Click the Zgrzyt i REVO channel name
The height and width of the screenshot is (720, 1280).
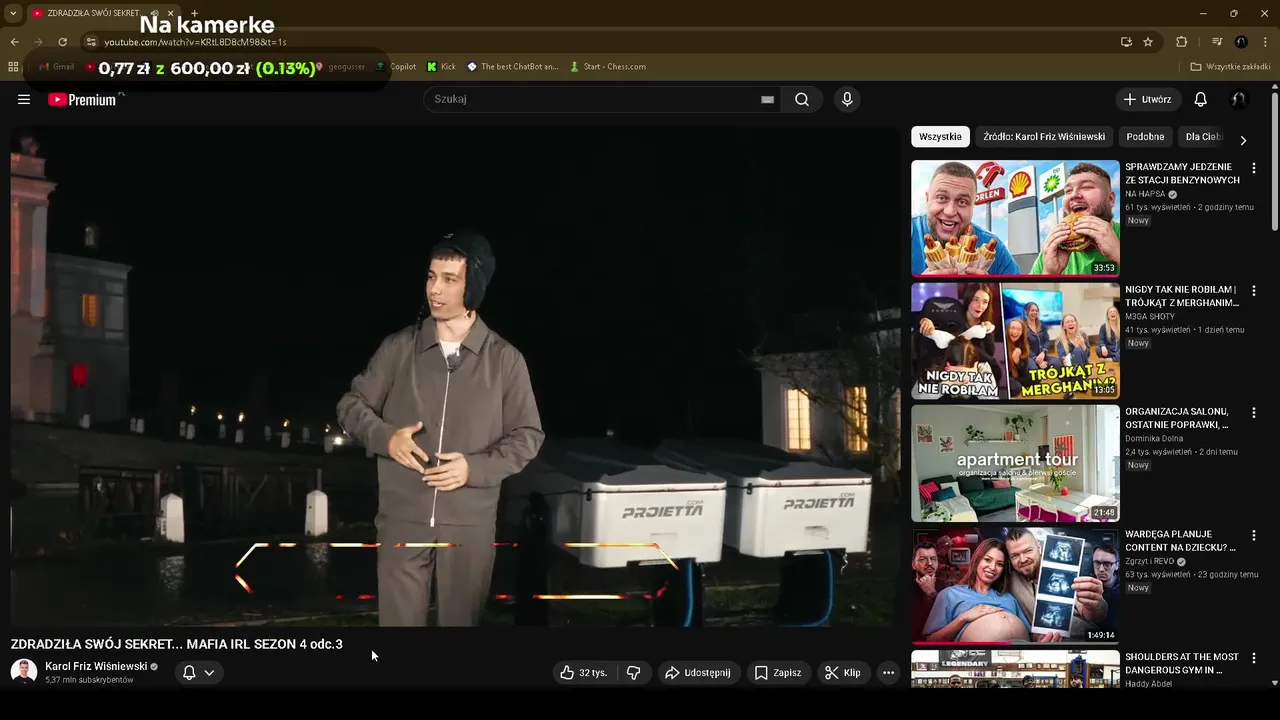tap(1150, 561)
